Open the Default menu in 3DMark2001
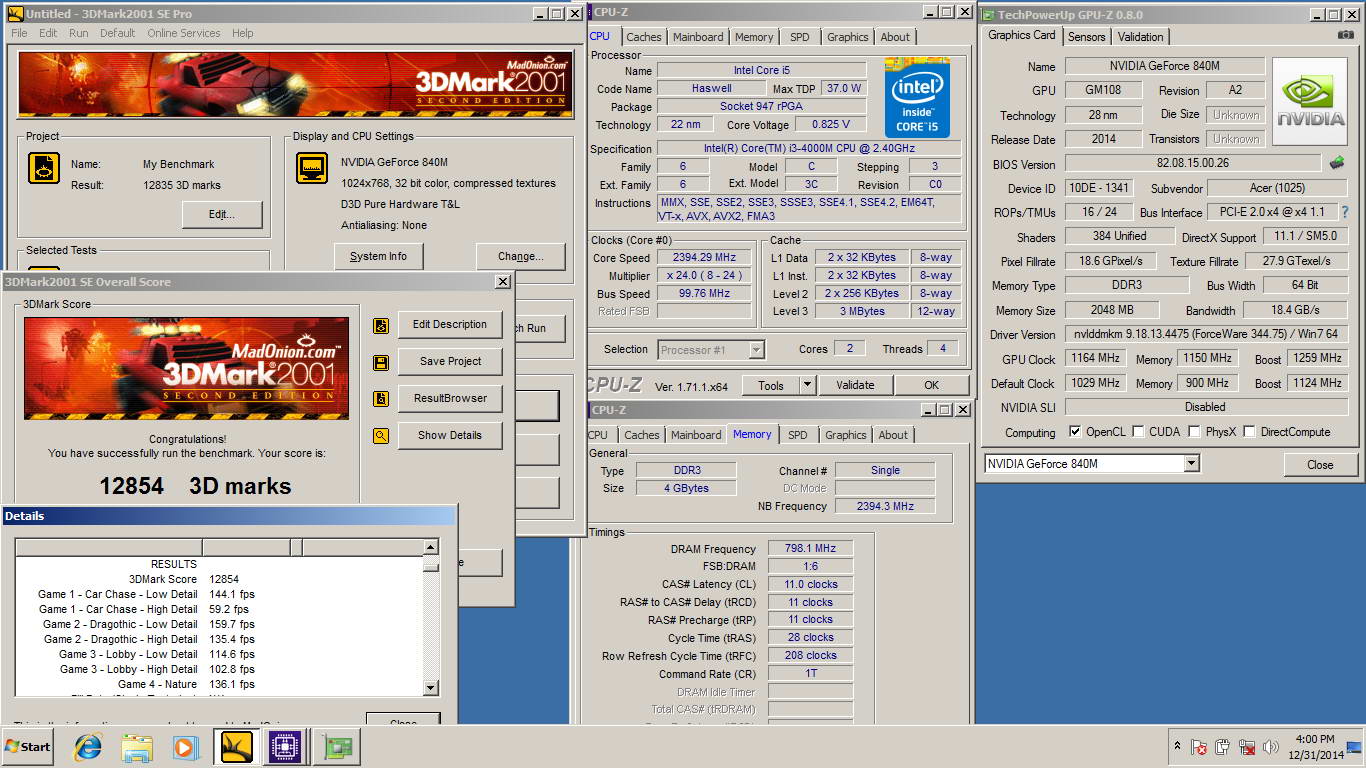 coord(117,33)
